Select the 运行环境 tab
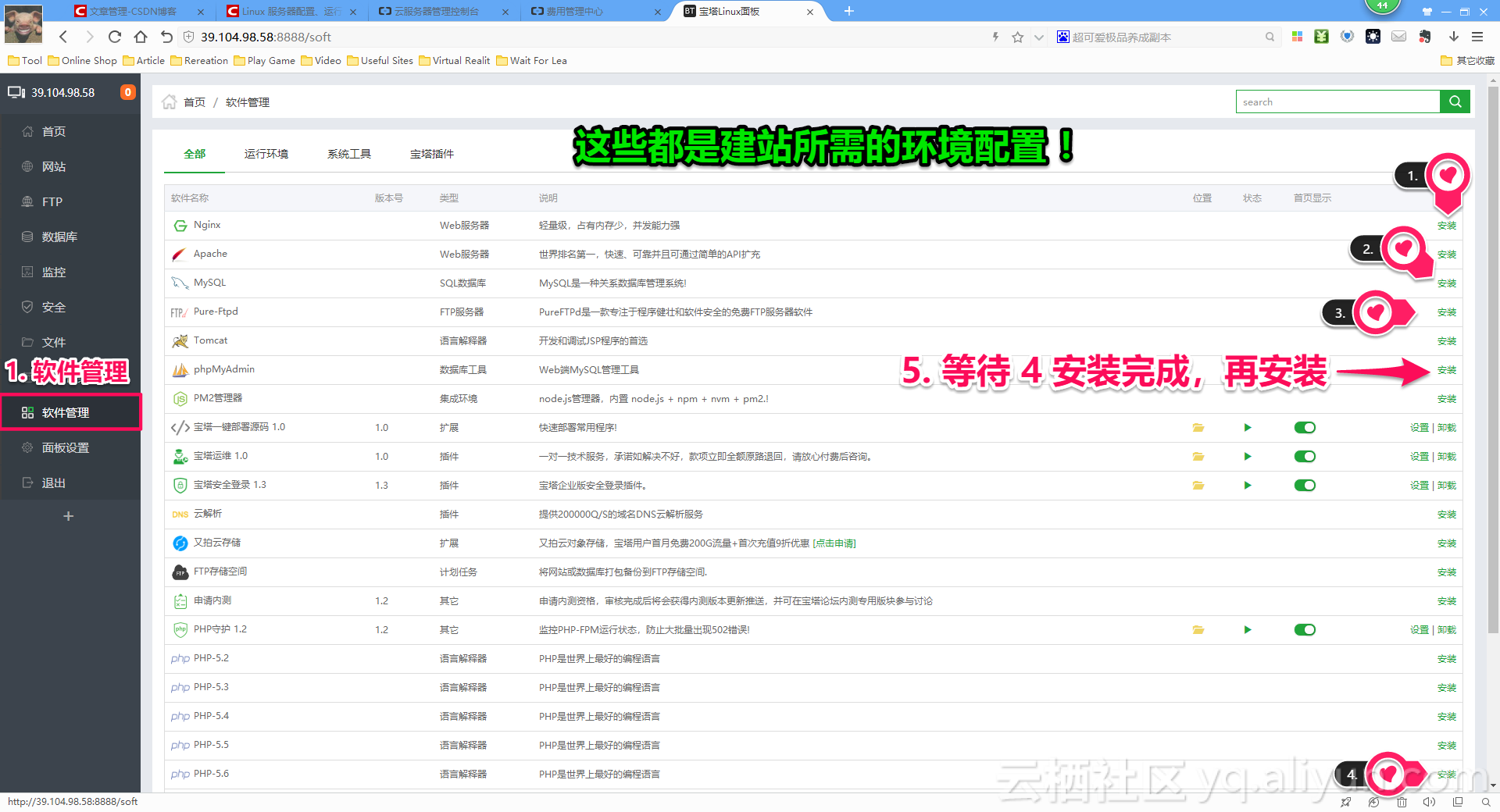 point(266,154)
